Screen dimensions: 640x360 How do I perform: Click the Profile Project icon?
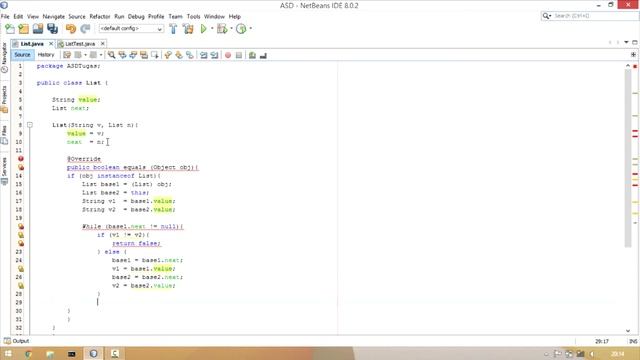pos(241,29)
